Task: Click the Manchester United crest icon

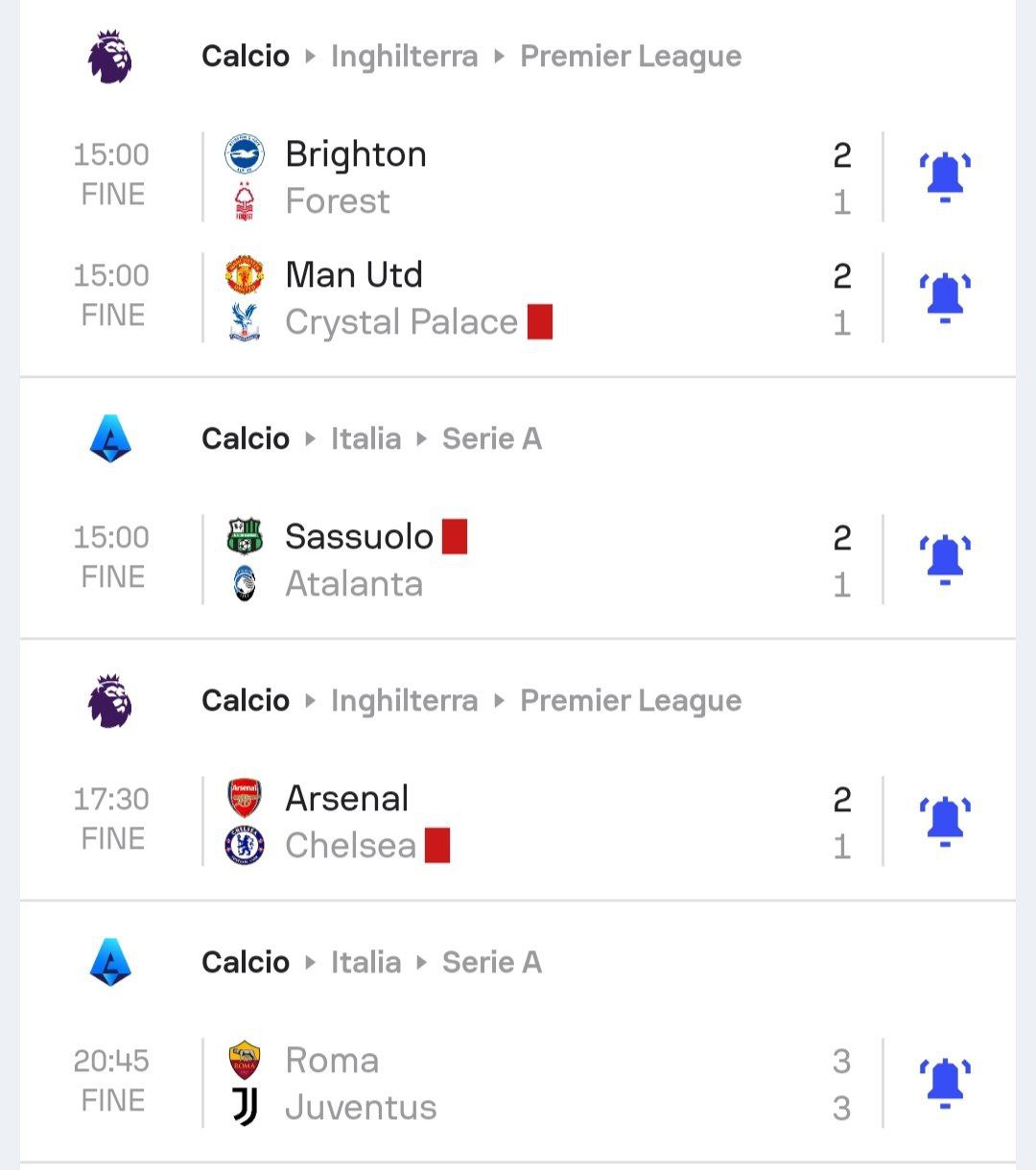Action: [245, 275]
